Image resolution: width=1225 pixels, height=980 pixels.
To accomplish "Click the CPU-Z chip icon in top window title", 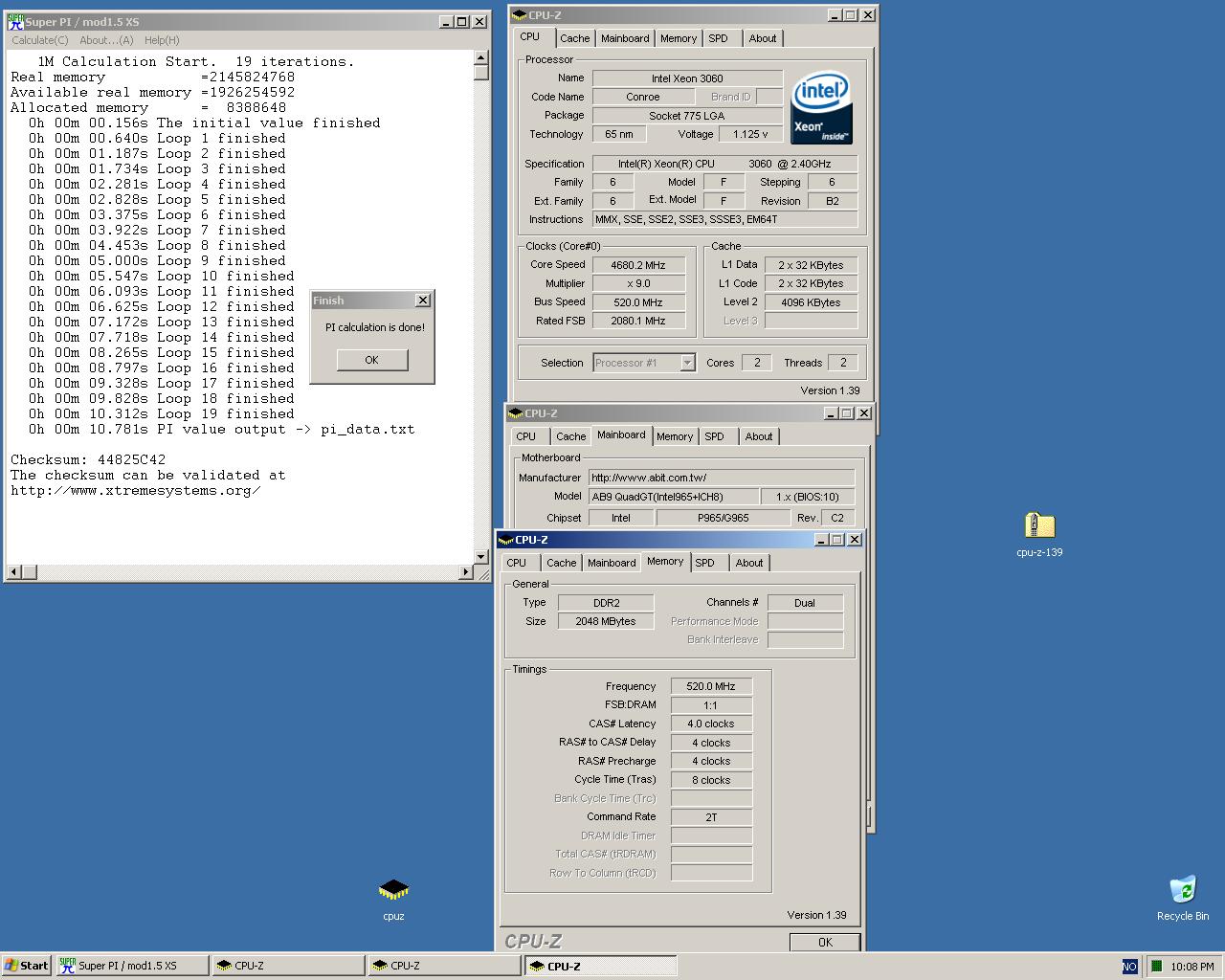I will pos(519,14).
